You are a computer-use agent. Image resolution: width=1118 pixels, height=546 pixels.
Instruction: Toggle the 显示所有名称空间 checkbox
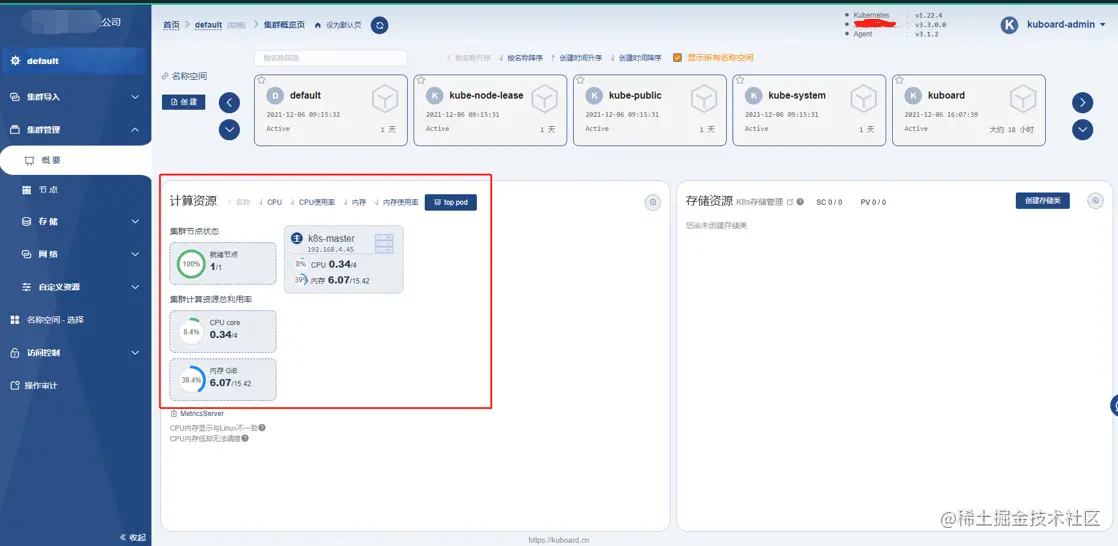click(x=677, y=58)
